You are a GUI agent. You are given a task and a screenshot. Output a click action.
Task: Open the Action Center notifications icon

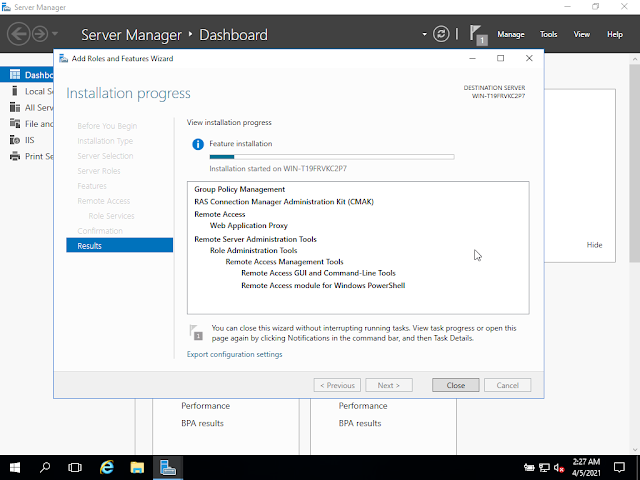pos(620,468)
